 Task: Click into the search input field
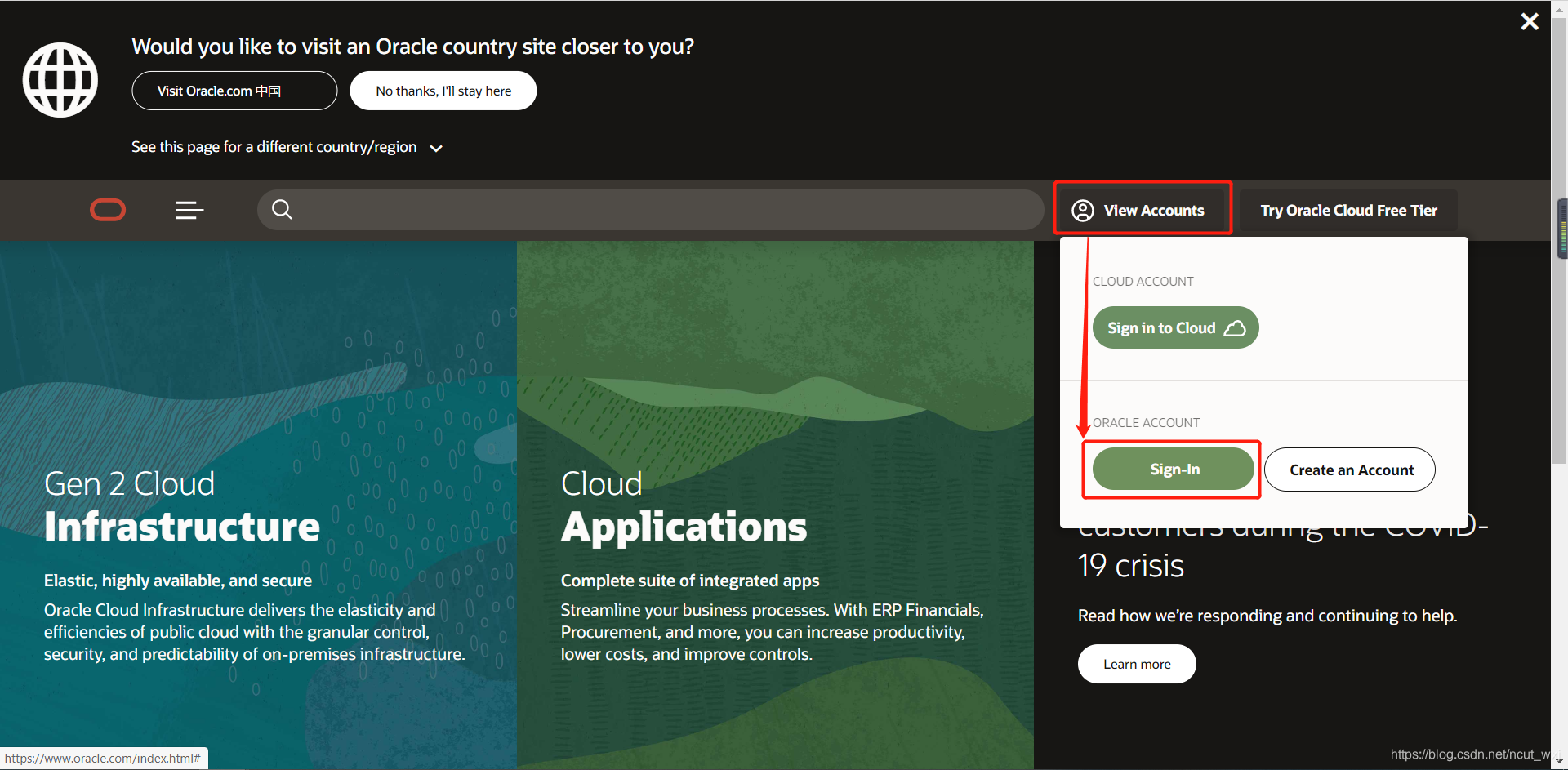pyautogui.click(x=651, y=210)
